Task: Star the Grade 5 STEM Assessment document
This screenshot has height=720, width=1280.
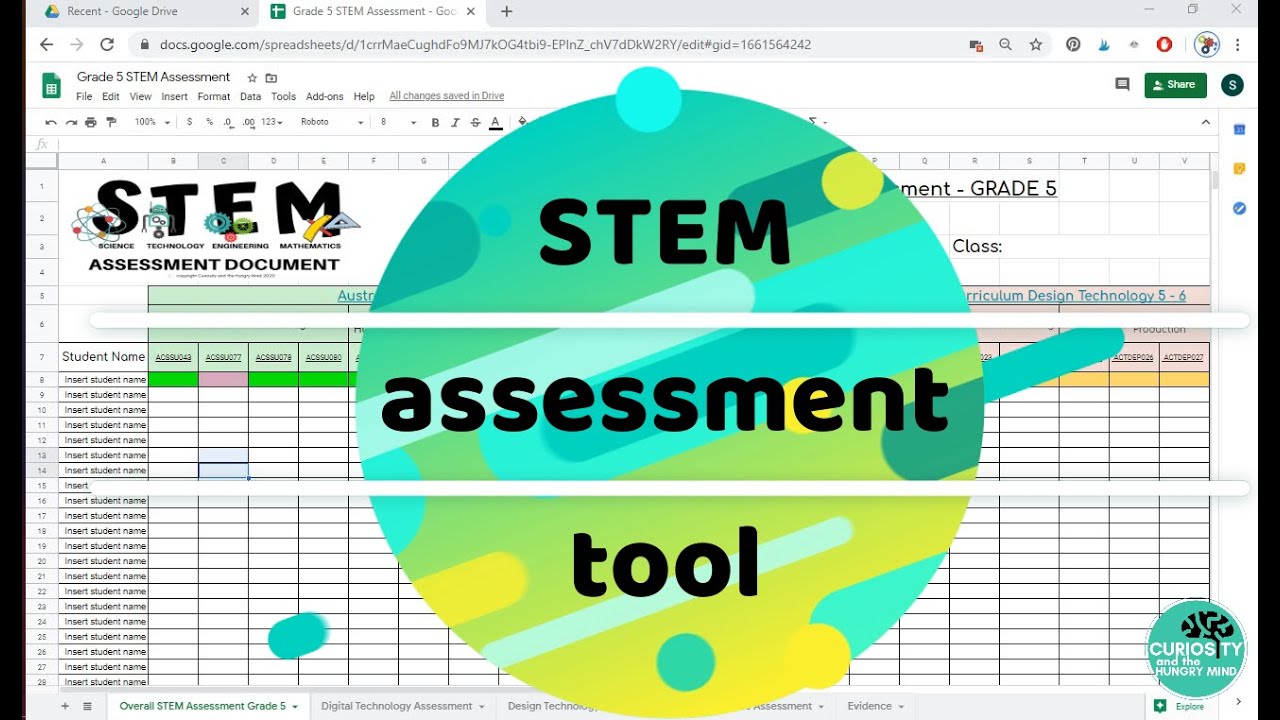Action: coord(252,78)
